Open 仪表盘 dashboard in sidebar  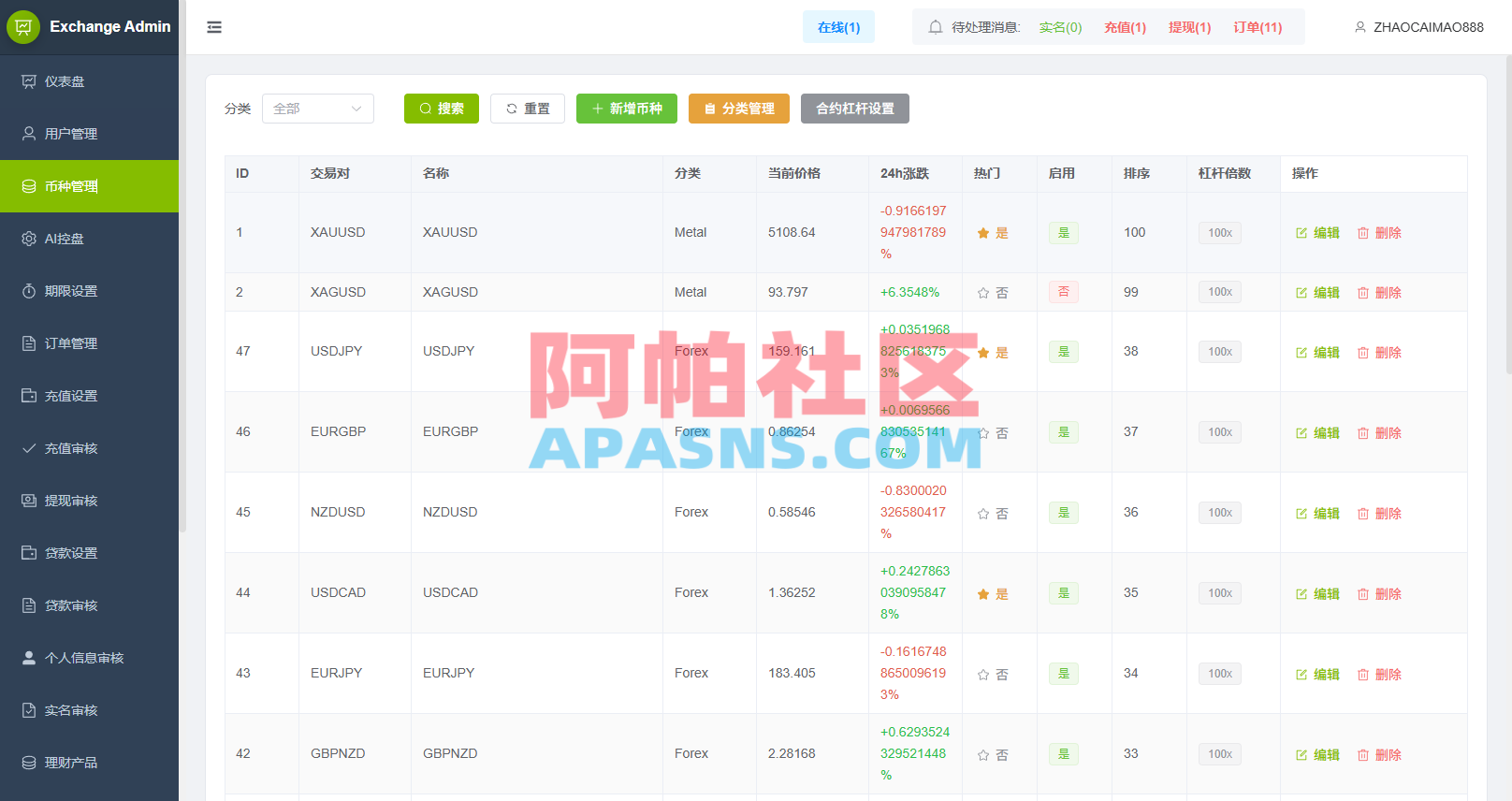(89, 81)
